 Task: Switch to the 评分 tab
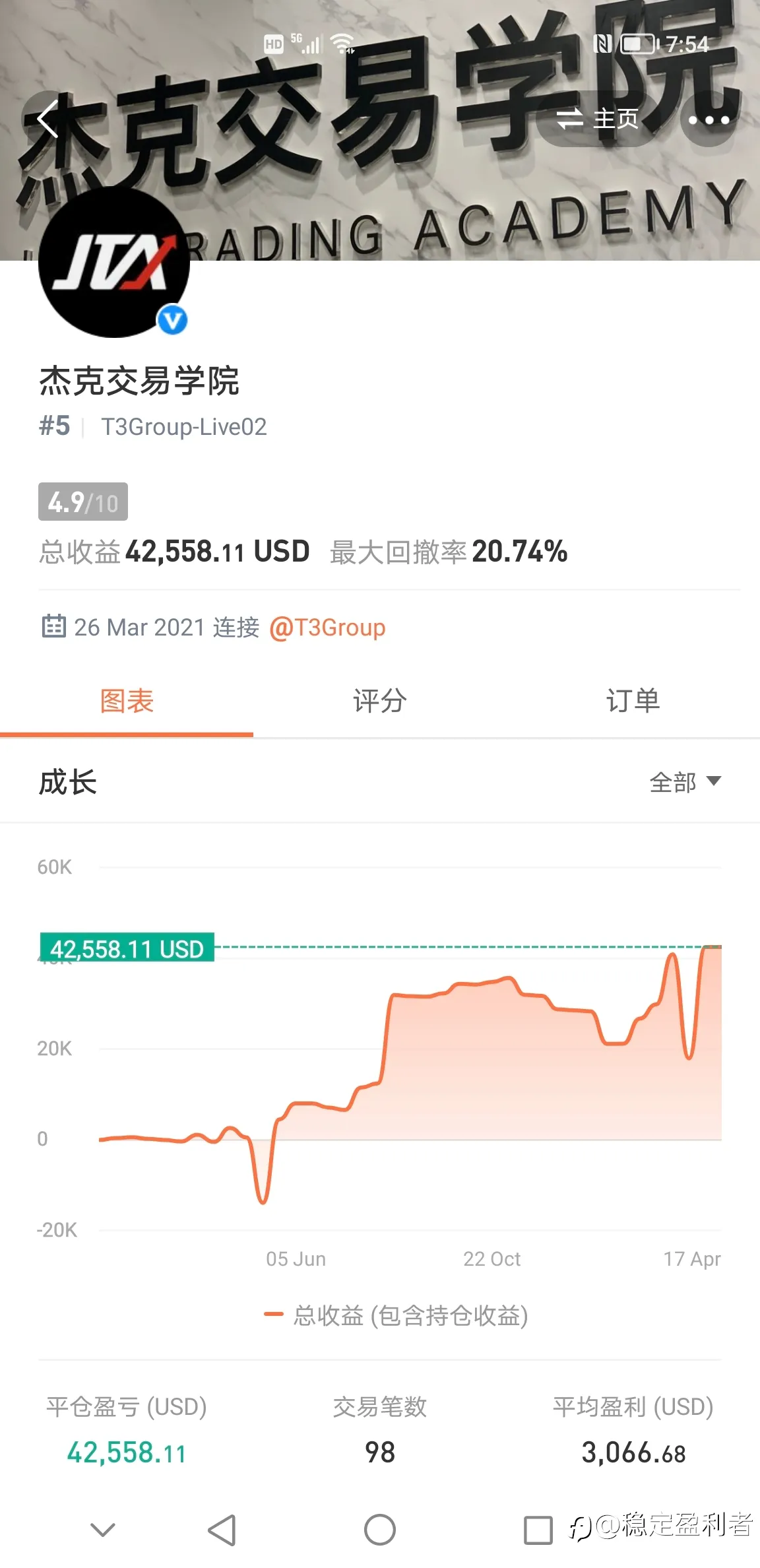coord(380,701)
